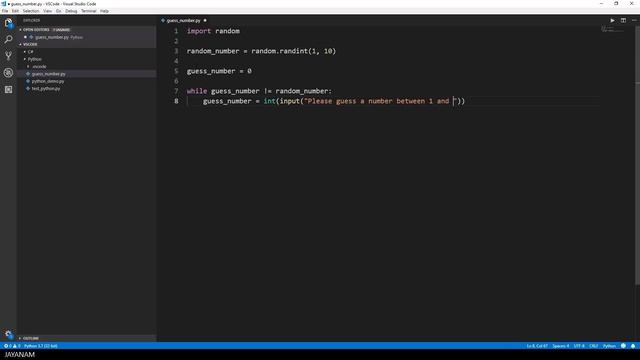This screenshot has width=640, height=360.
Task: Click the word 'import' on line 1
Action: [x=199, y=31]
